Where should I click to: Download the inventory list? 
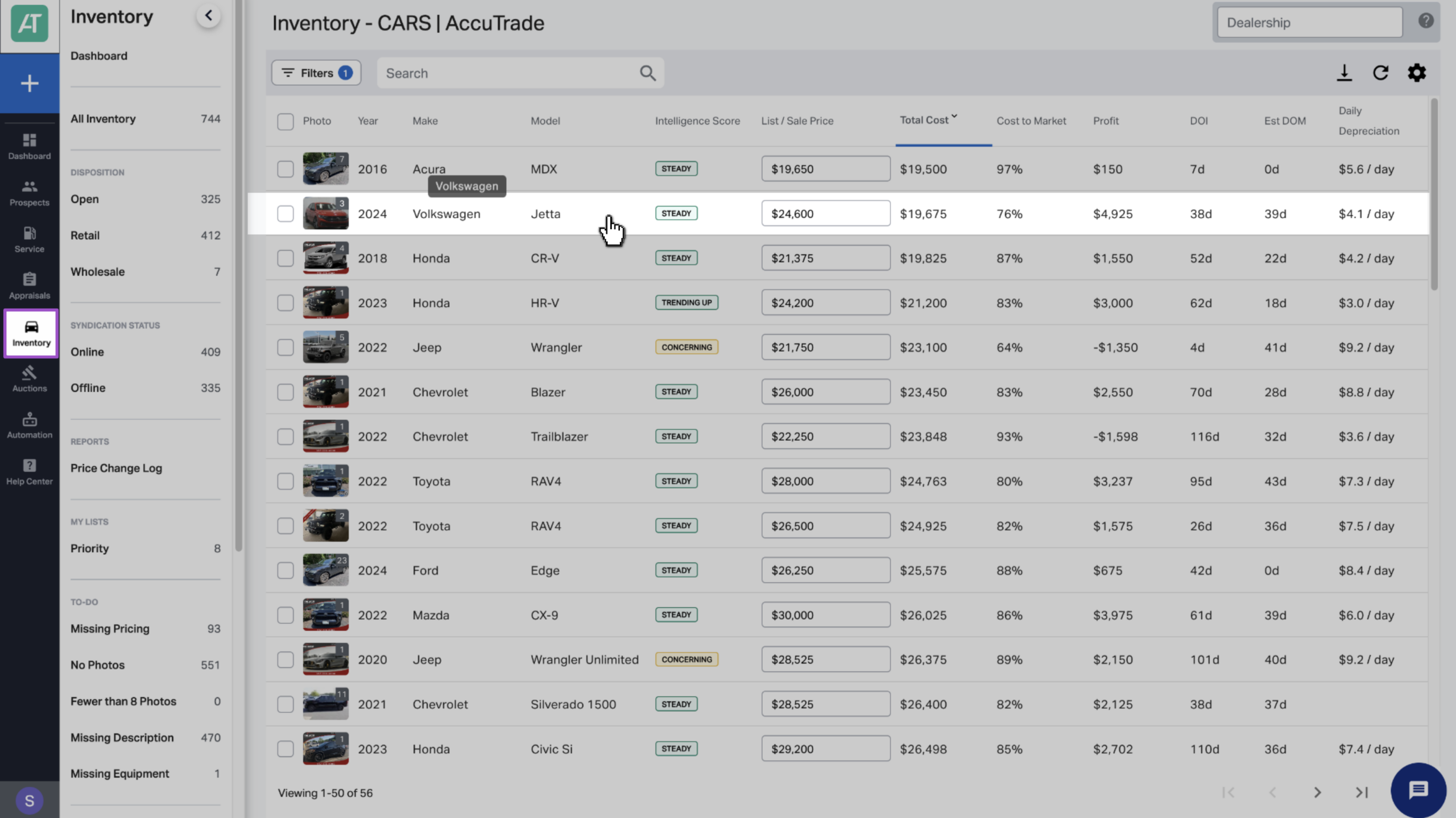1344,73
